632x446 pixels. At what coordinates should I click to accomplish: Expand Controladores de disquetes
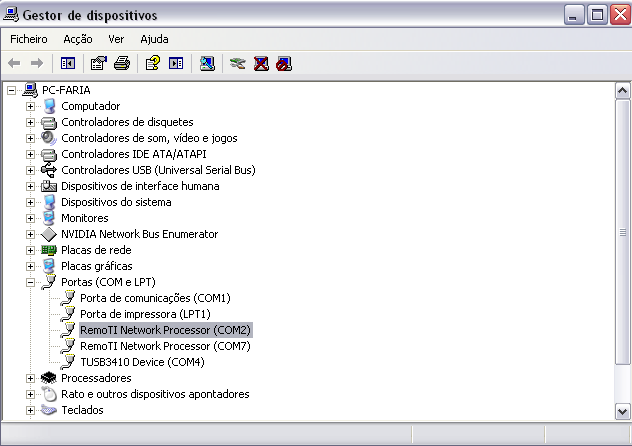coord(30,122)
